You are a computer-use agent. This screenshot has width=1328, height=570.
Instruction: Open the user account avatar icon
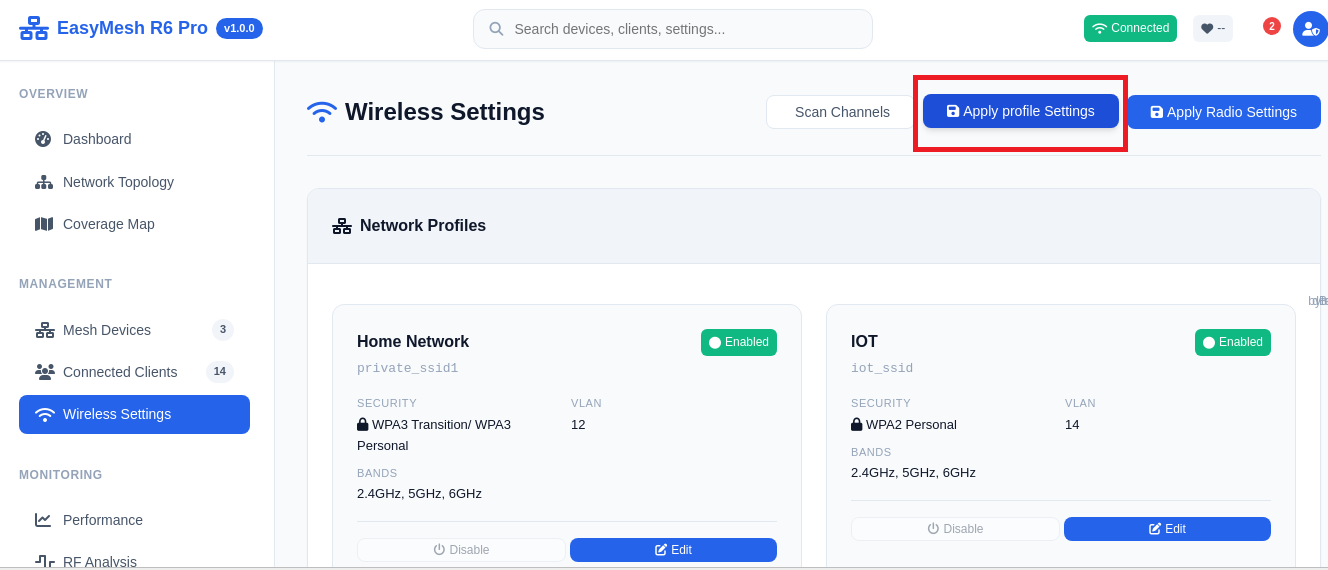click(x=1310, y=29)
